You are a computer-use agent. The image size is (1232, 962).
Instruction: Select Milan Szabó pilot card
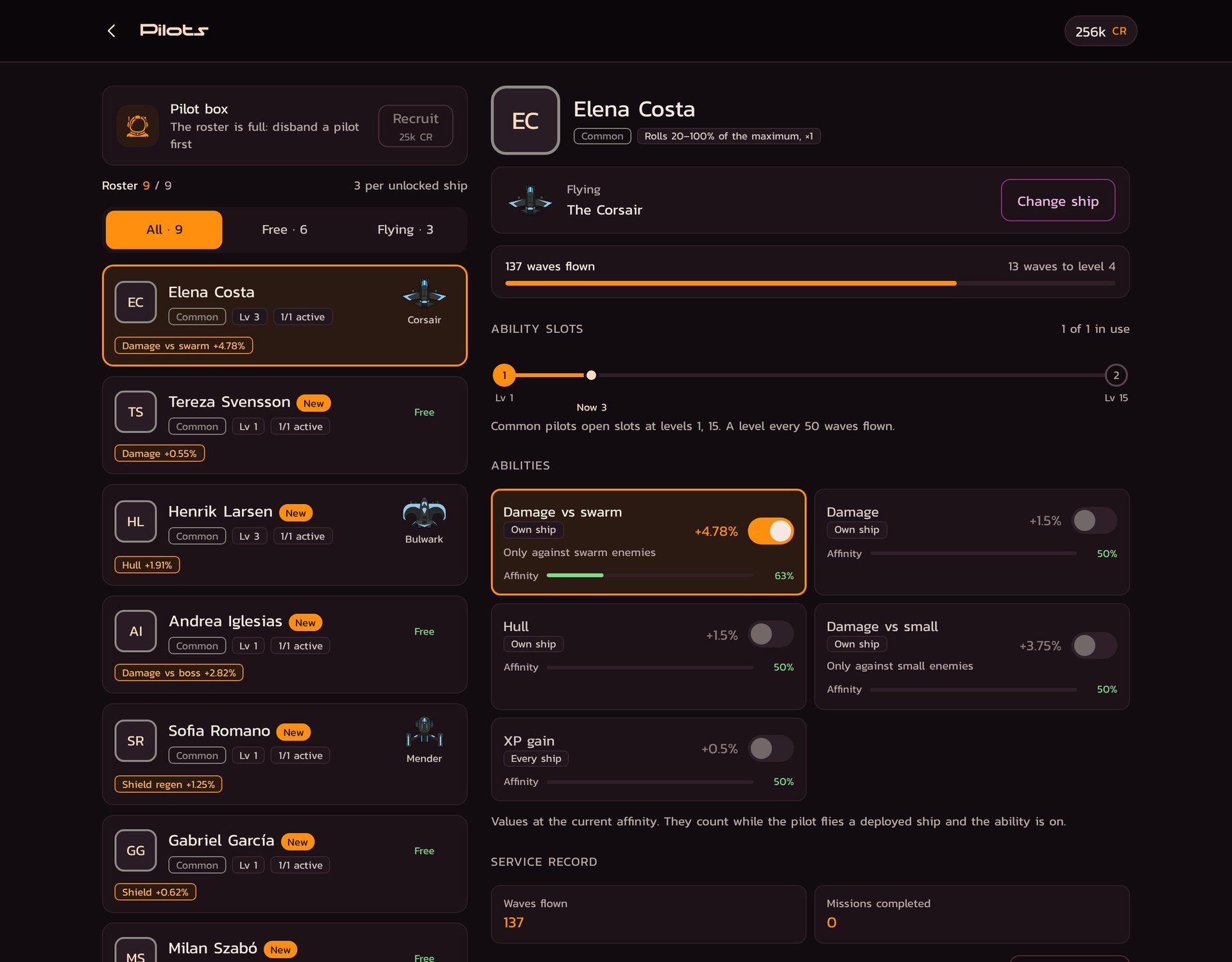(284, 944)
